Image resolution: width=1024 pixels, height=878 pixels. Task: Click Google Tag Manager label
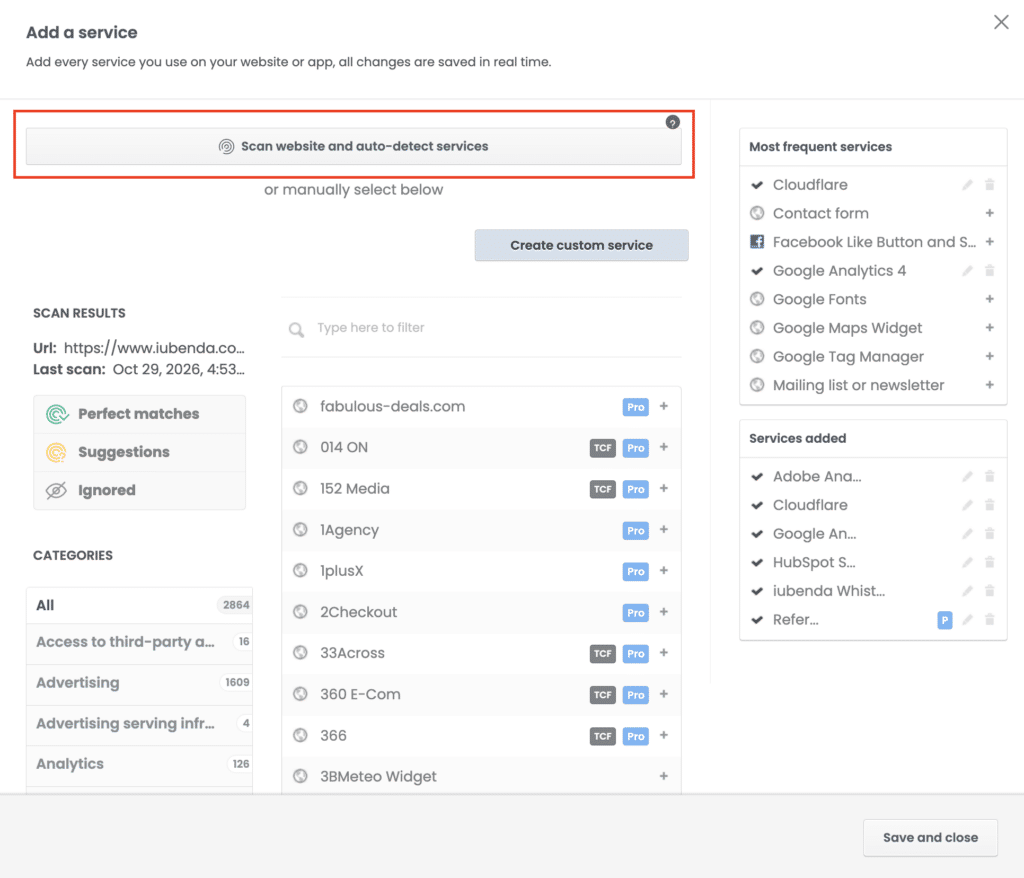pyautogui.click(x=848, y=357)
